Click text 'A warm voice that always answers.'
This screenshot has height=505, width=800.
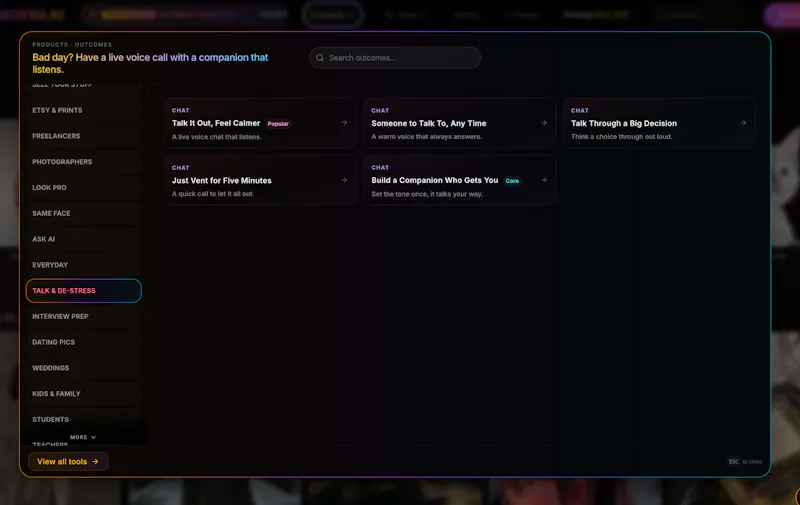(427, 137)
